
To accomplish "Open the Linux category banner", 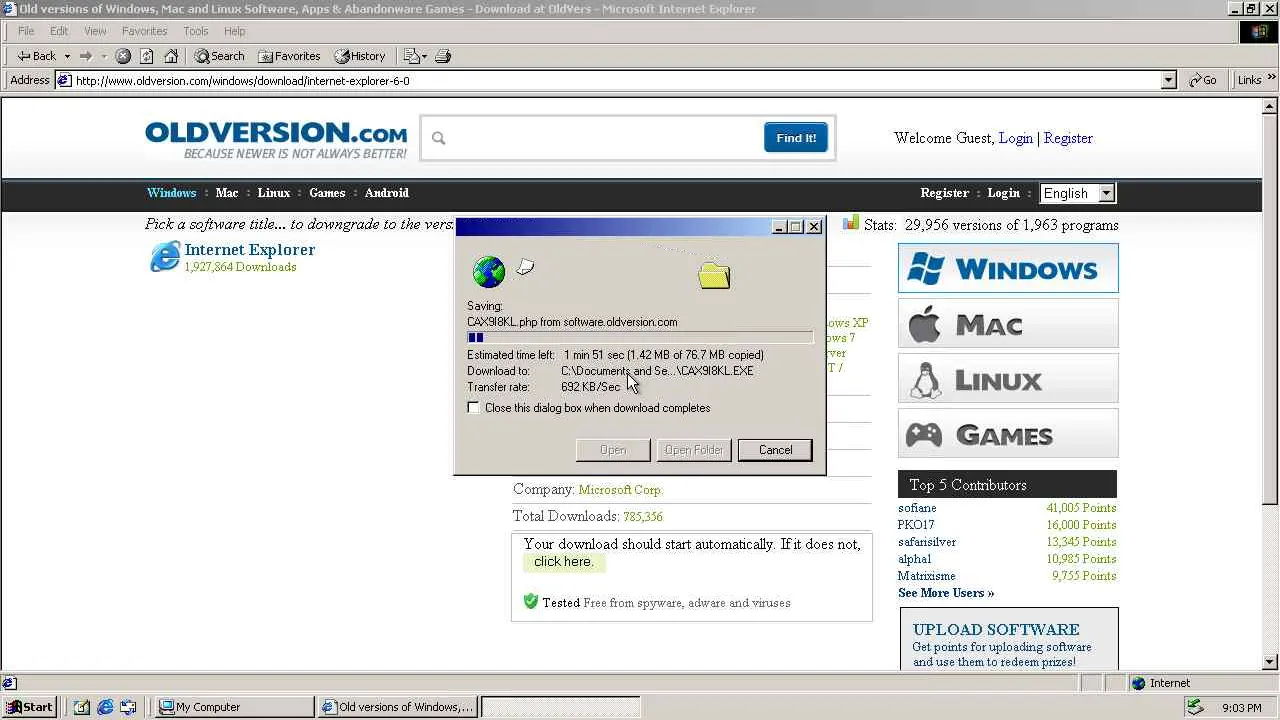I will pos(1008,378).
